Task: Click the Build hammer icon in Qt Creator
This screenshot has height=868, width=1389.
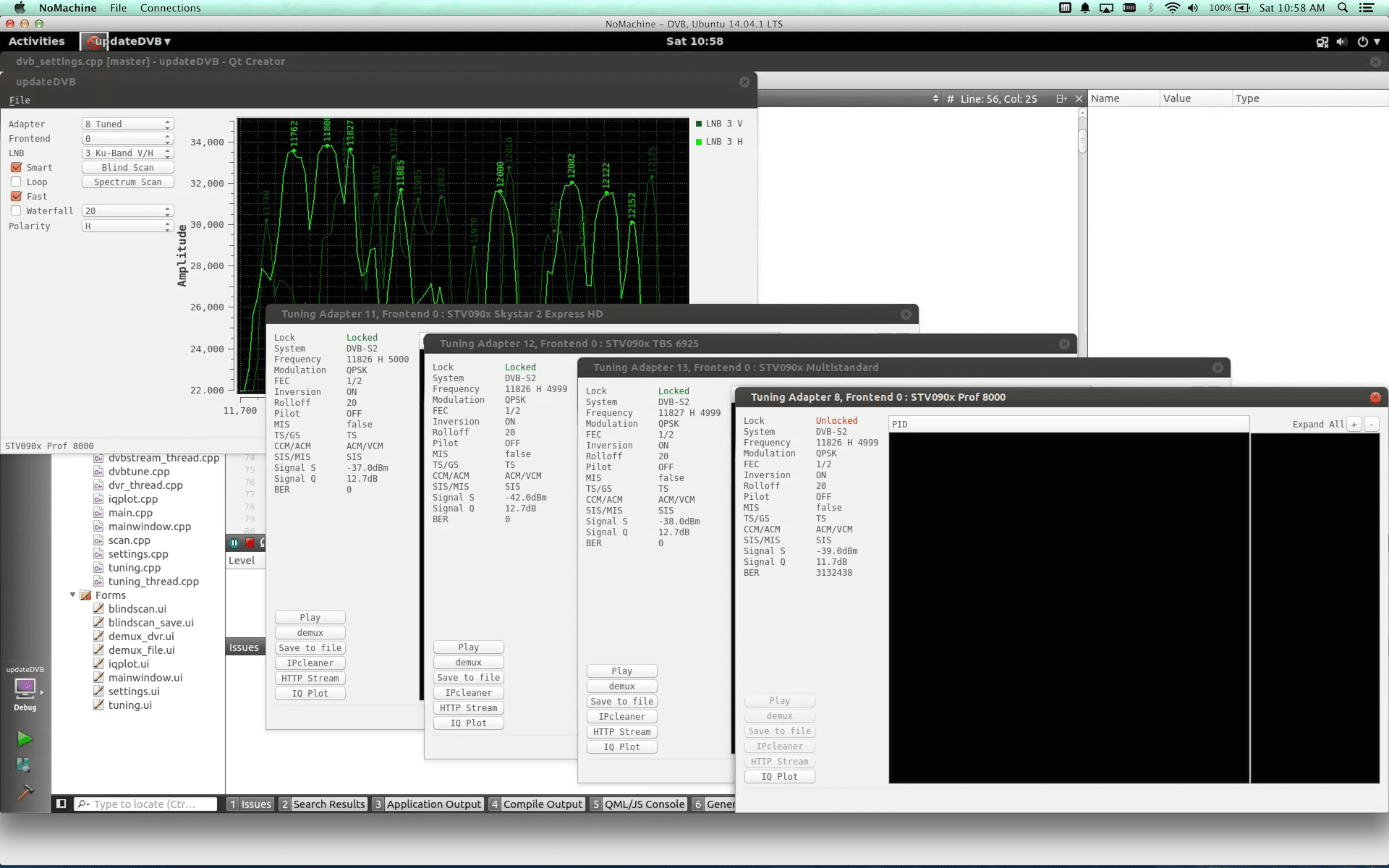Action: point(25,793)
